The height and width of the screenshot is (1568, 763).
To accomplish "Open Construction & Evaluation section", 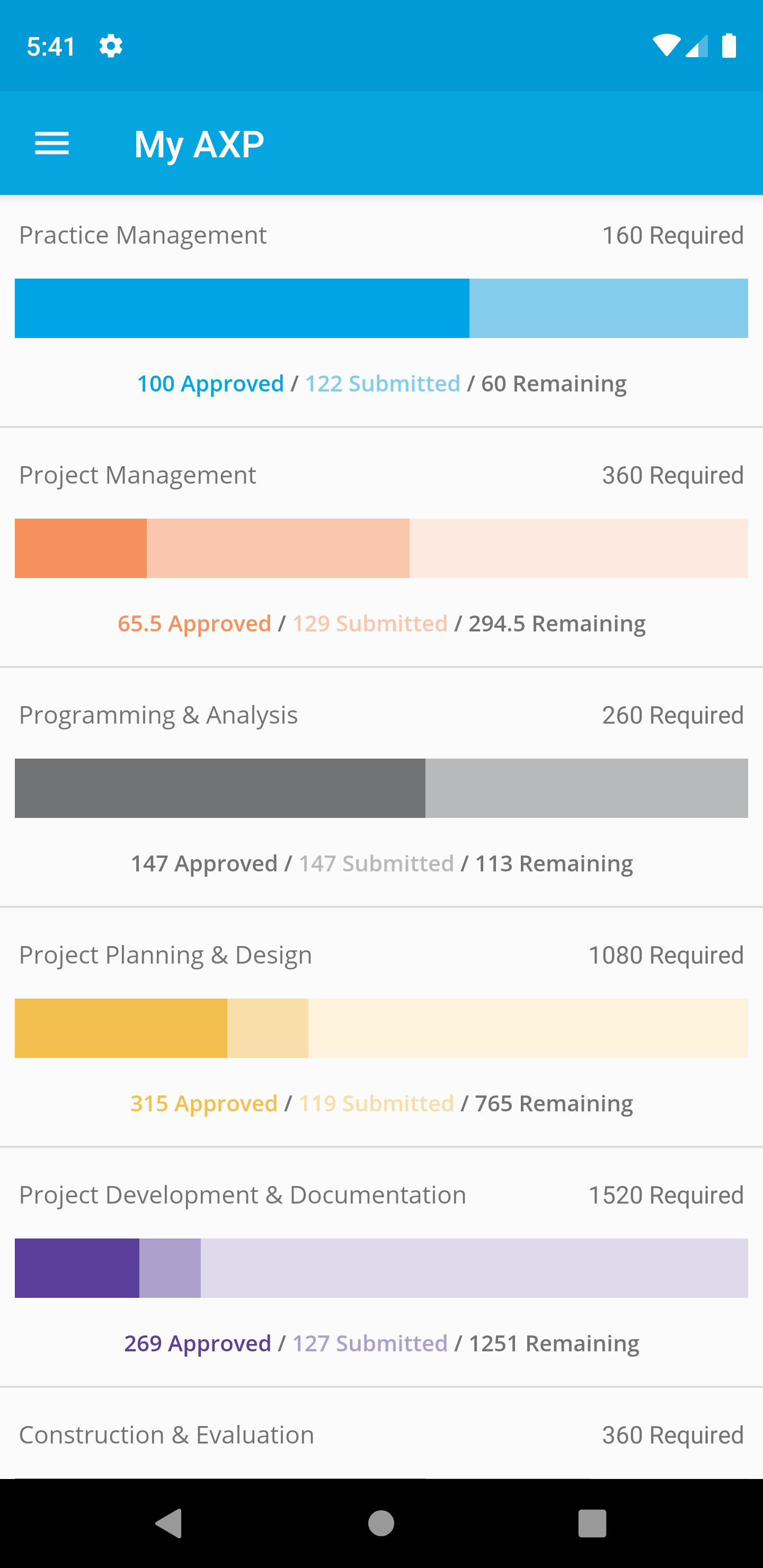I will pos(381,1433).
